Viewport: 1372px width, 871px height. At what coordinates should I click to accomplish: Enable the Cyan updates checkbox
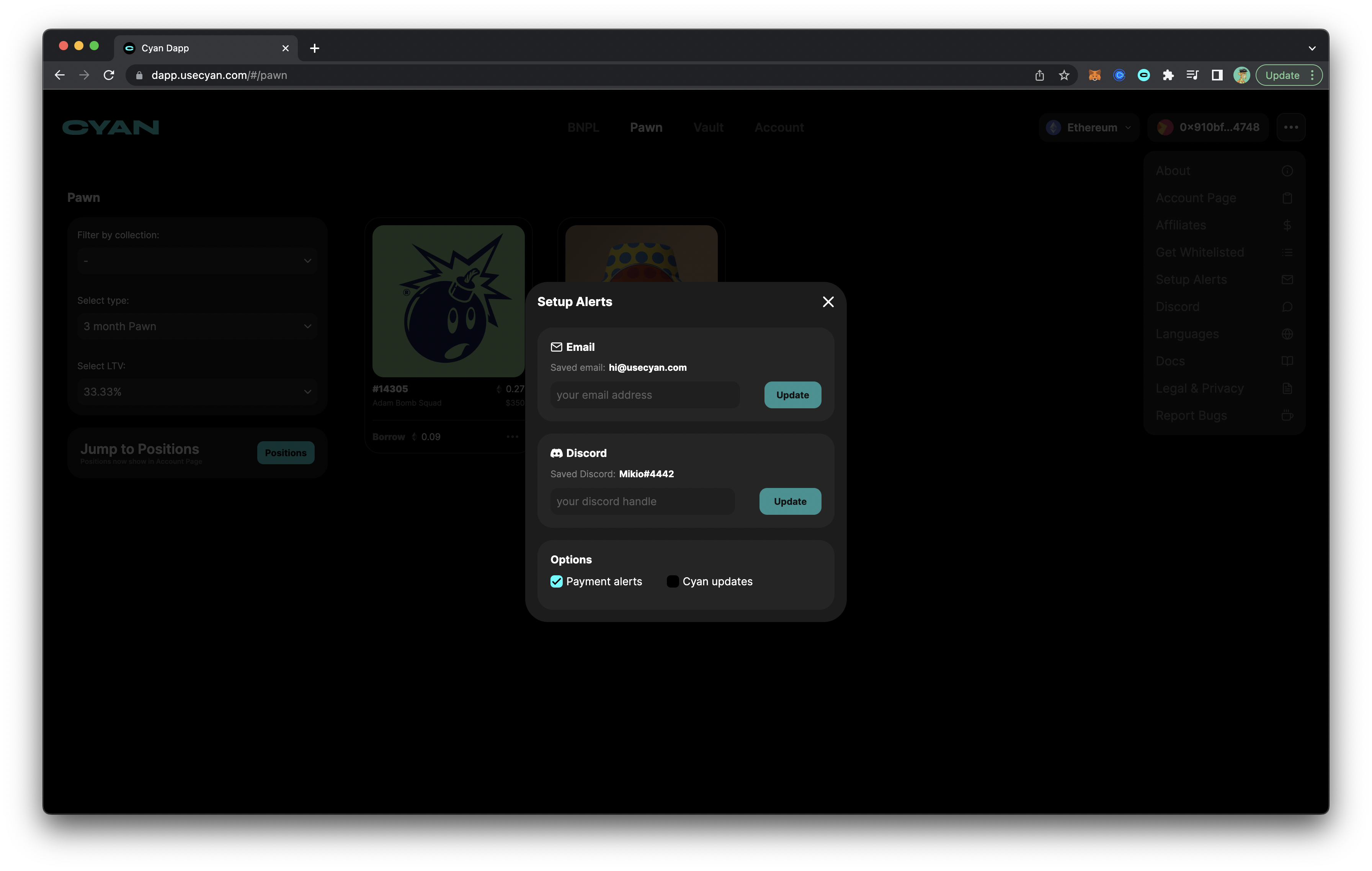tap(672, 581)
